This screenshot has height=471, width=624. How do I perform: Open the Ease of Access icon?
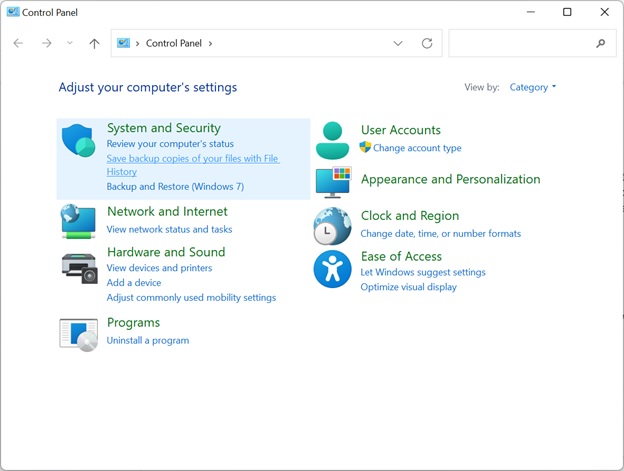[332, 269]
